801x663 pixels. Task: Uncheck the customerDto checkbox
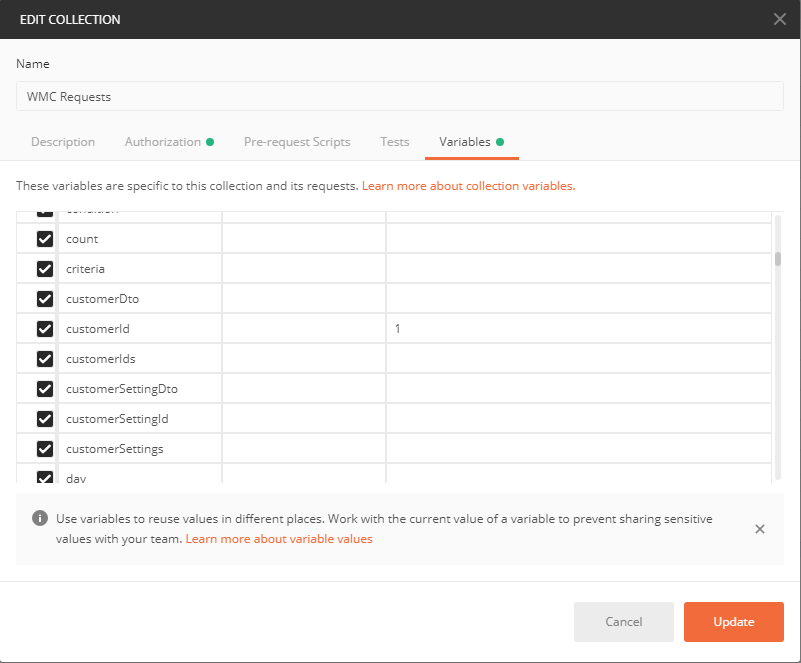(45, 299)
